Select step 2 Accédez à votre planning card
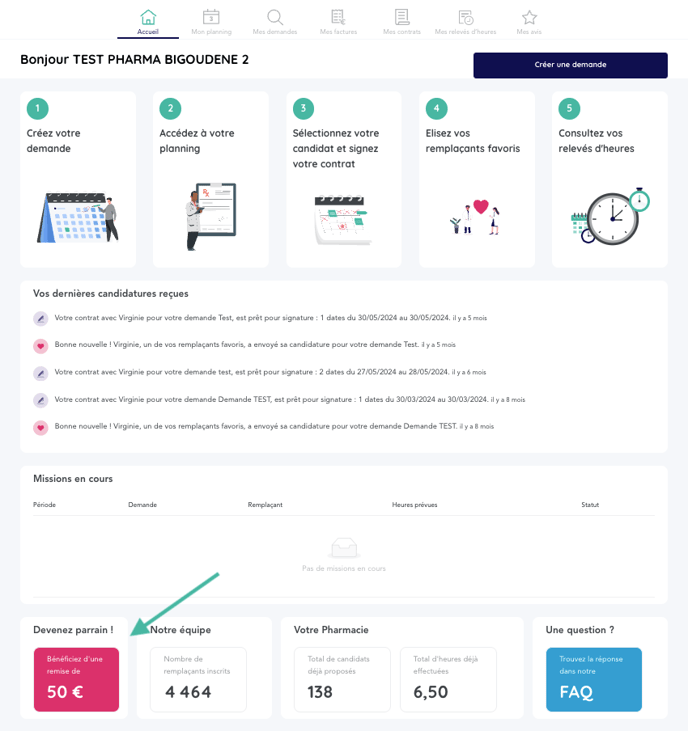Screen dimensions: 688x731 click(211, 180)
